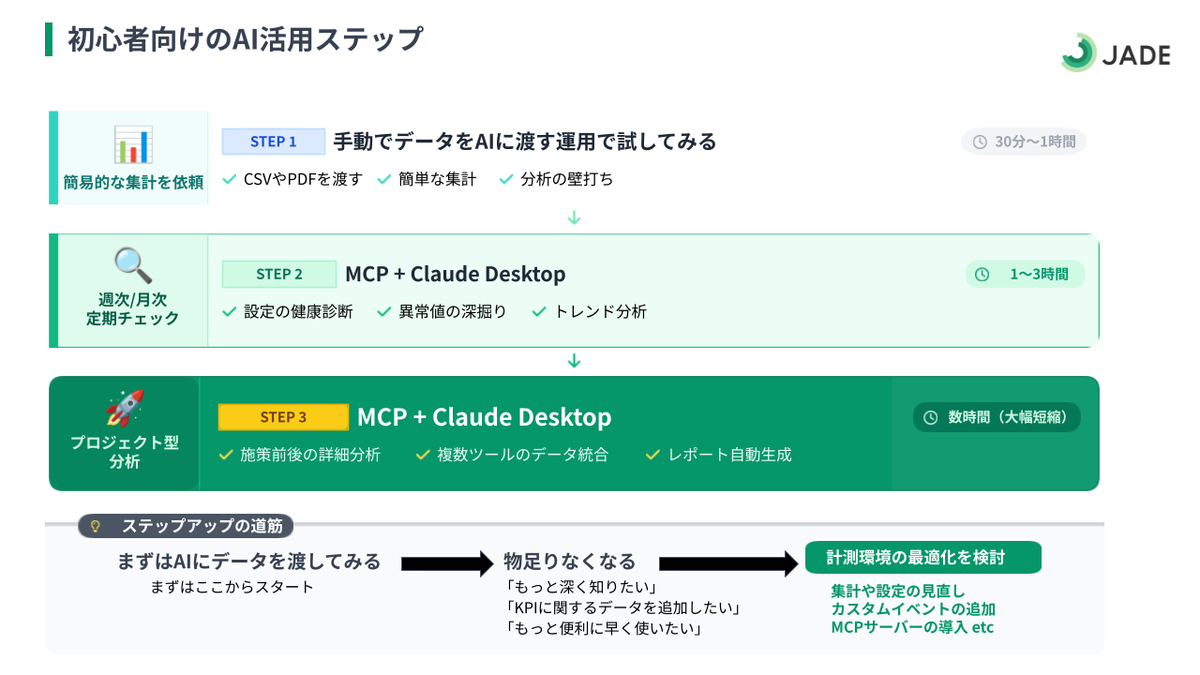Click the green STEP 2 badge swatch

tap(279, 274)
